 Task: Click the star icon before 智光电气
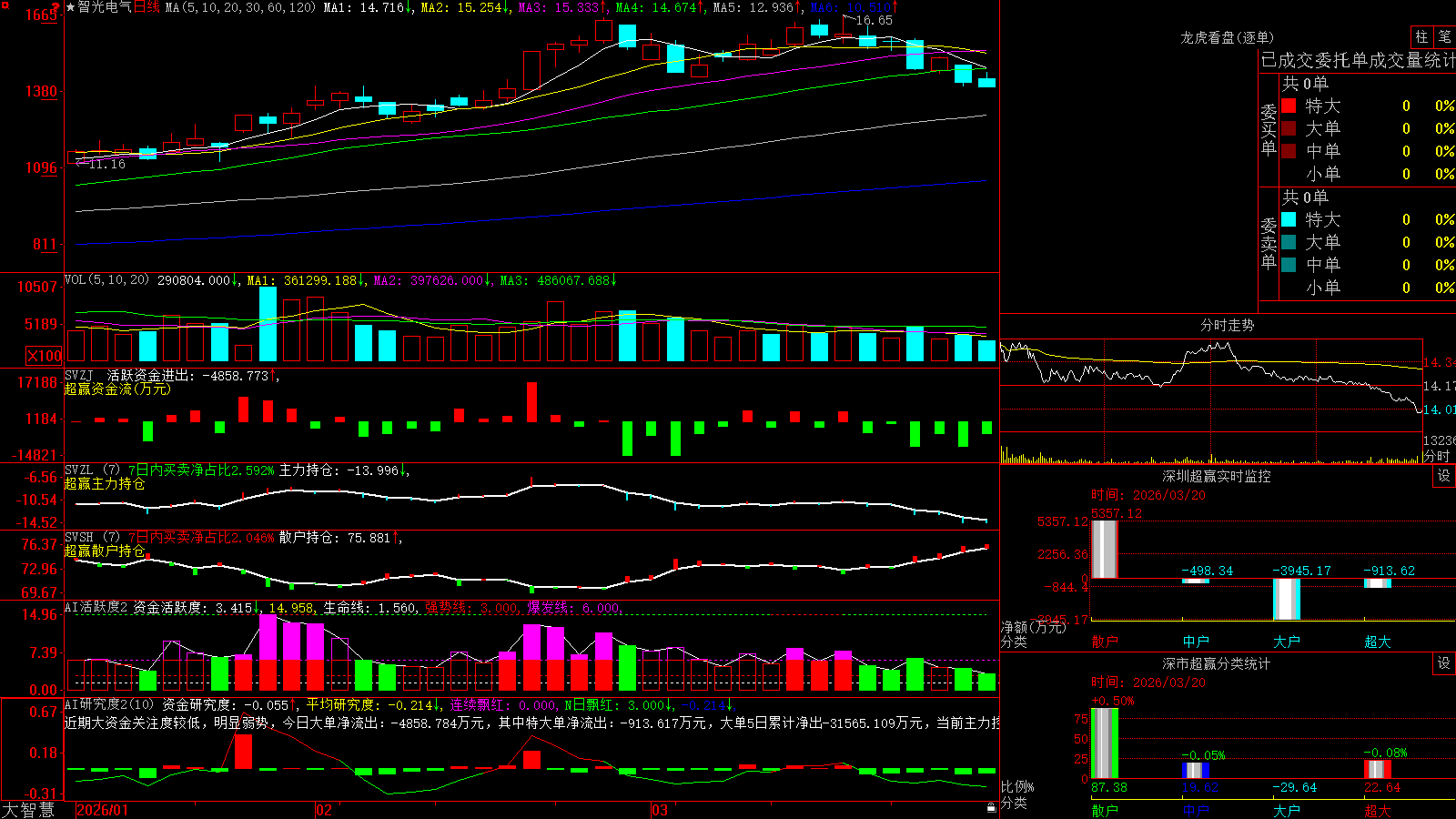tap(71, 7)
